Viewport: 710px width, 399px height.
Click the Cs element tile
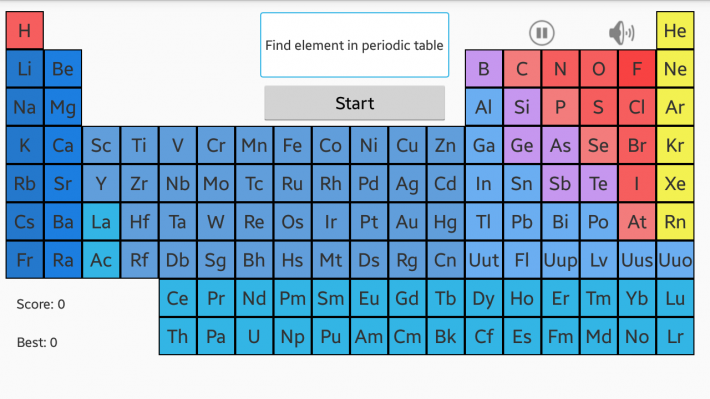pos(25,221)
